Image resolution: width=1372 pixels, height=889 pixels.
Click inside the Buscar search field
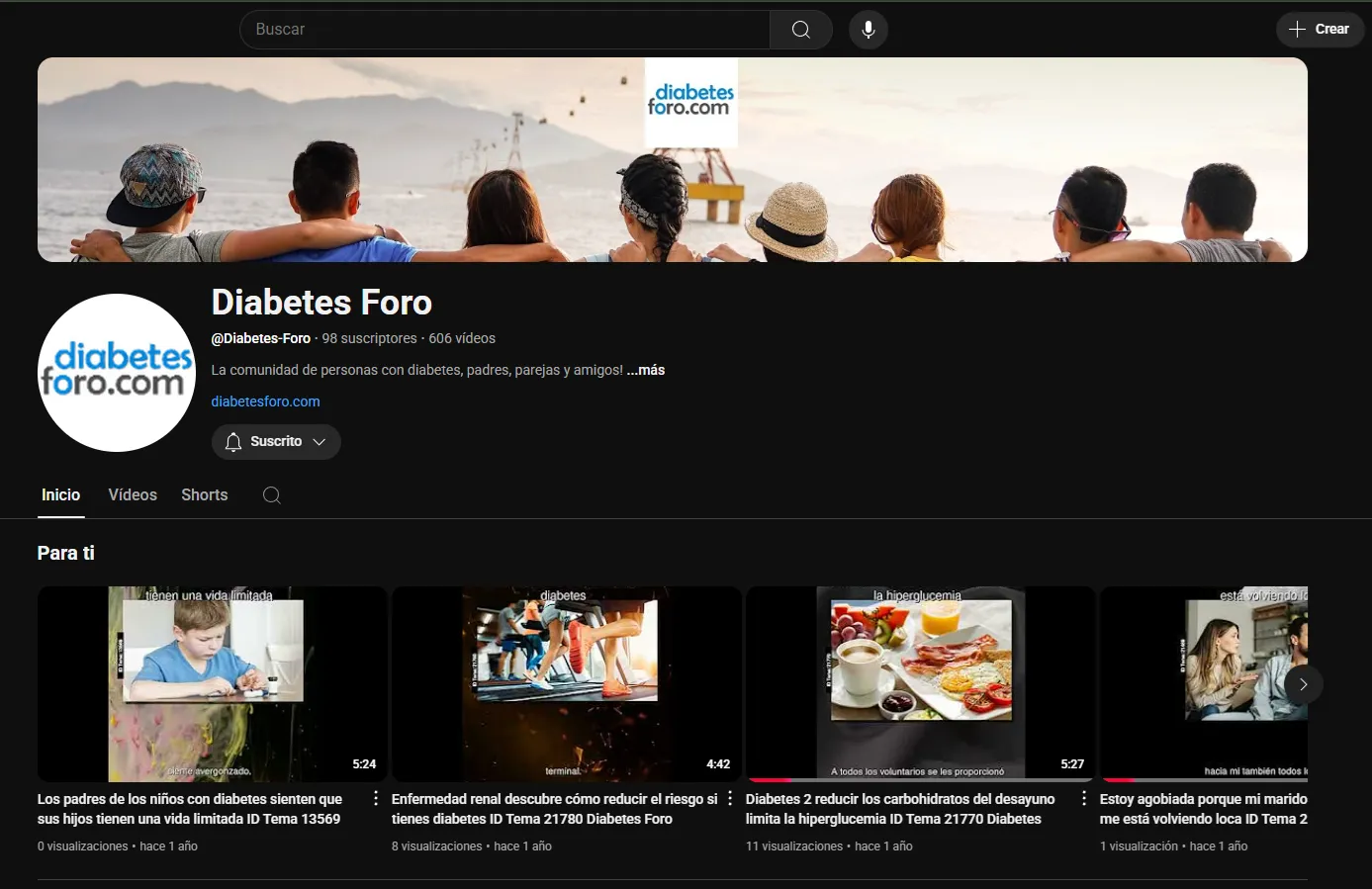[504, 30]
